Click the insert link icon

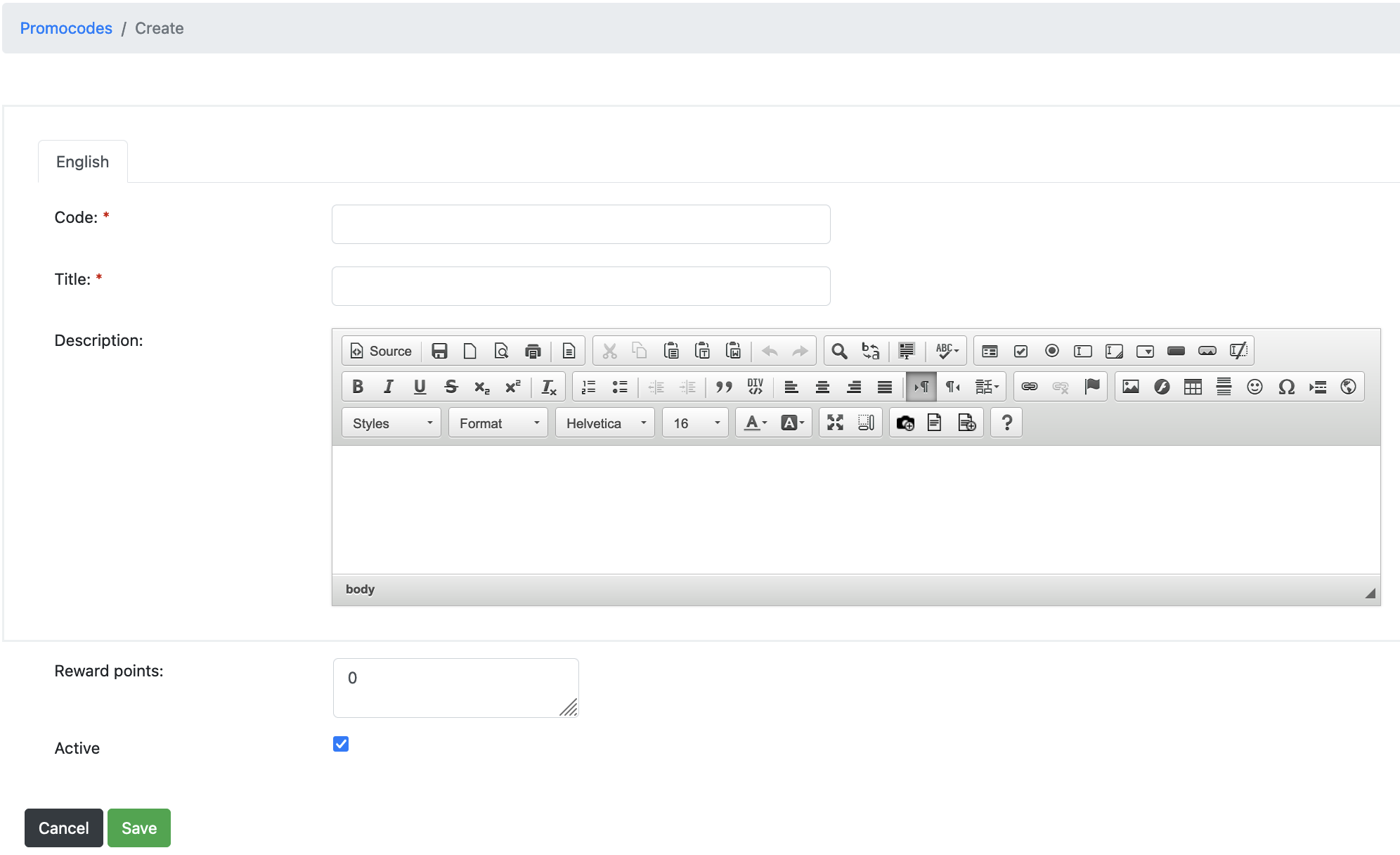tap(1030, 387)
